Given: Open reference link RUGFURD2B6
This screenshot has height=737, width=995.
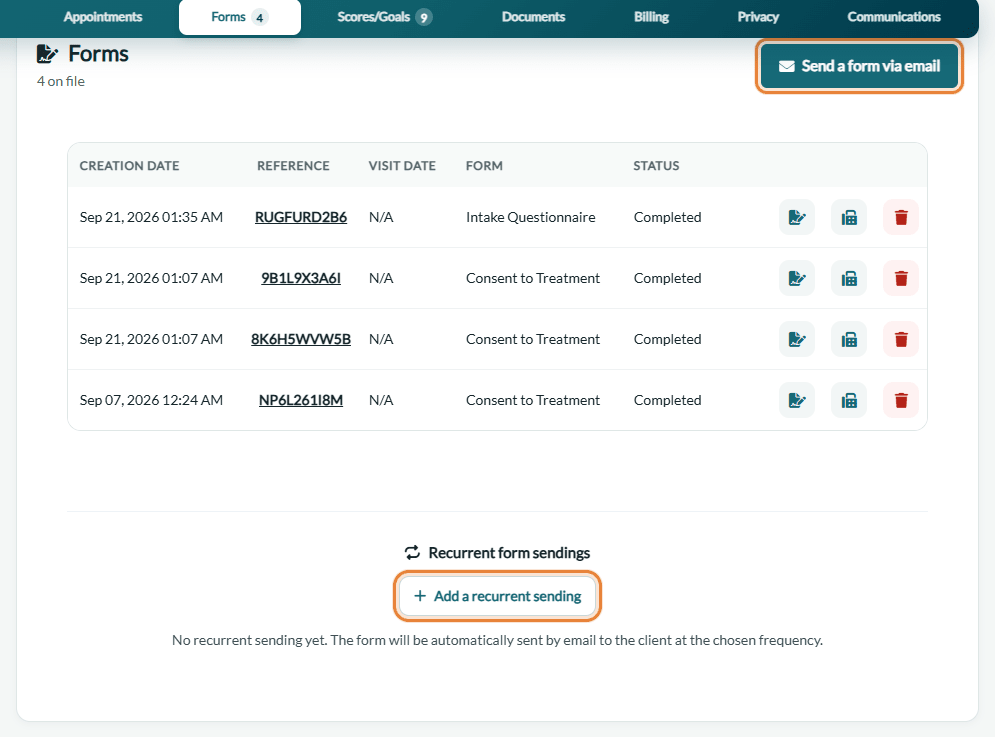Looking at the screenshot, I should (301, 217).
